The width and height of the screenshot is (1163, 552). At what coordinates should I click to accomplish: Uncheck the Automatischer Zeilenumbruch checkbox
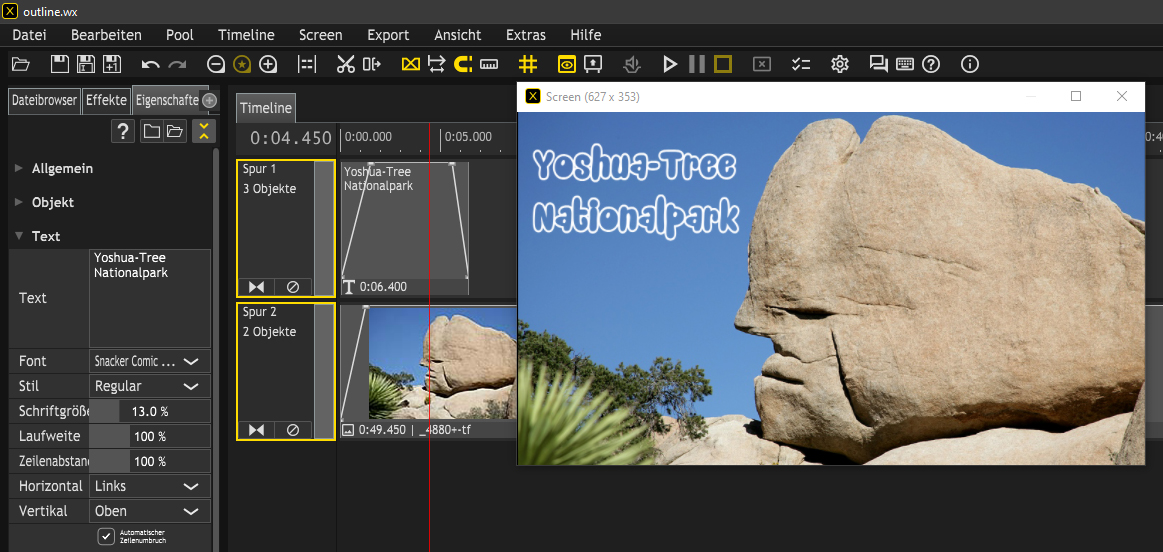(106, 536)
